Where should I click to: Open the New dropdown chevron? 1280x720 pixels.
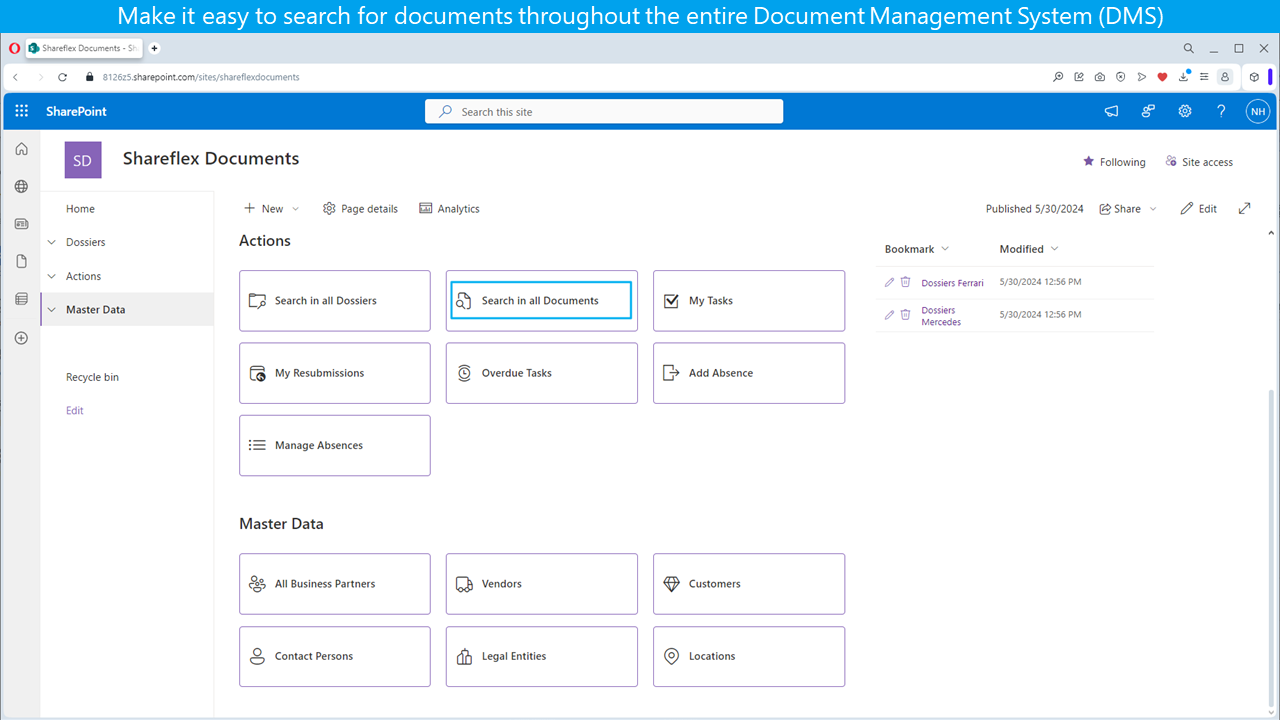(x=295, y=209)
